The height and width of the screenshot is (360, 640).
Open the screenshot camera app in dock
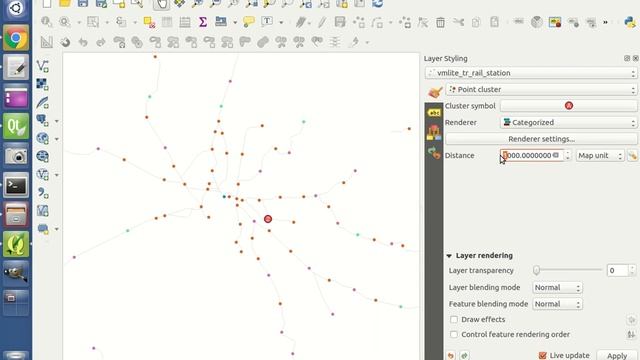coord(16,156)
